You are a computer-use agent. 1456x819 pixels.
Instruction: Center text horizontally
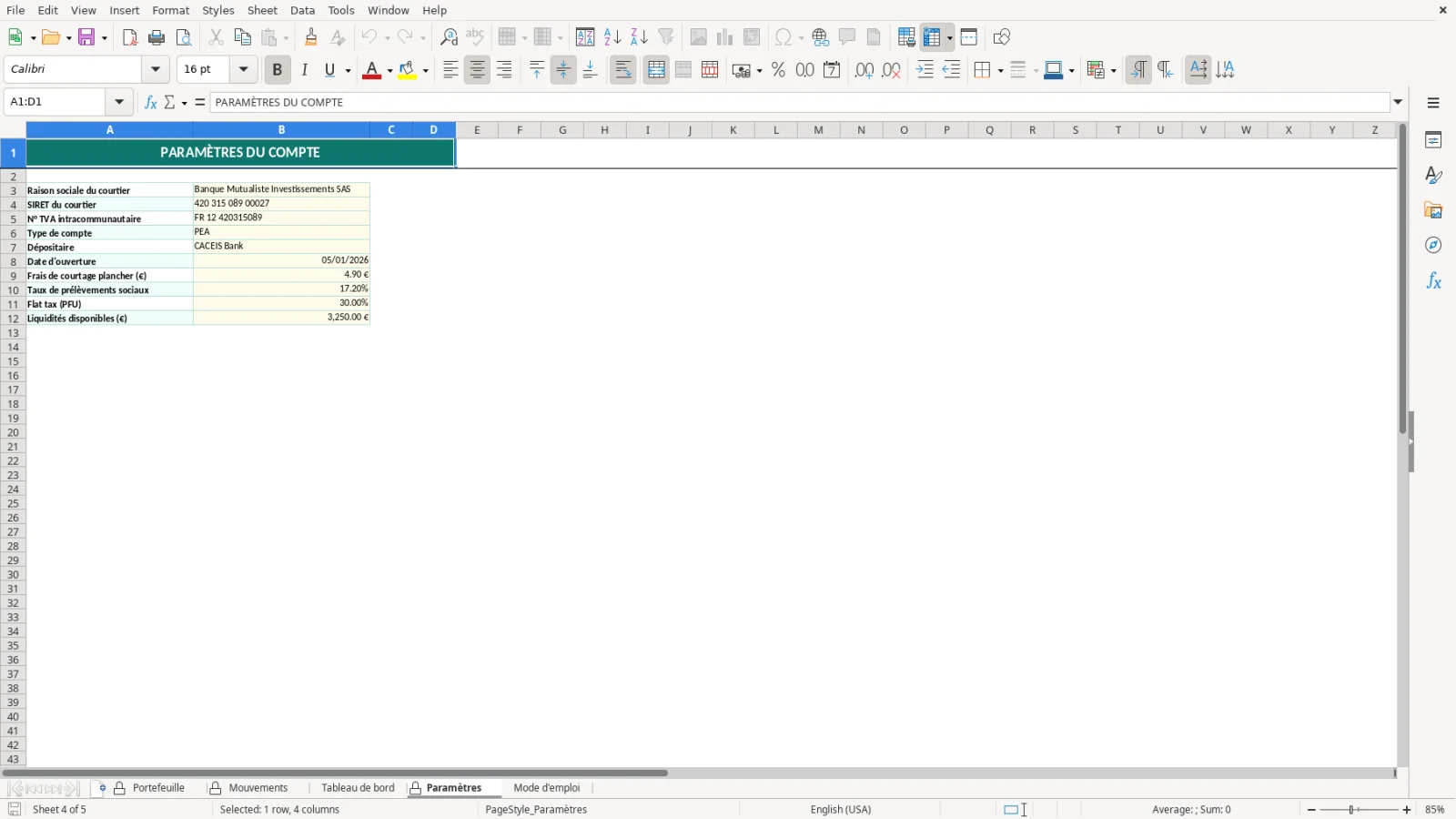click(x=477, y=70)
